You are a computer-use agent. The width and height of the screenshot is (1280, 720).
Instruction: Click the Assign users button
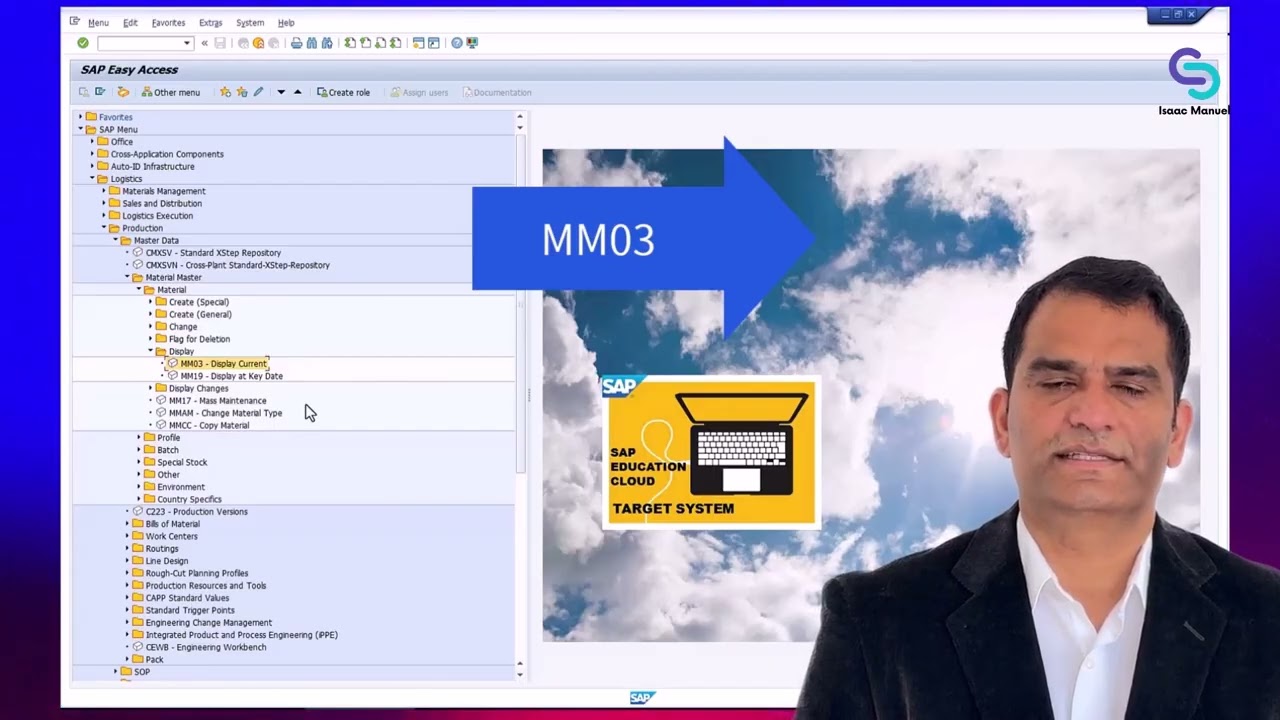[419, 92]
